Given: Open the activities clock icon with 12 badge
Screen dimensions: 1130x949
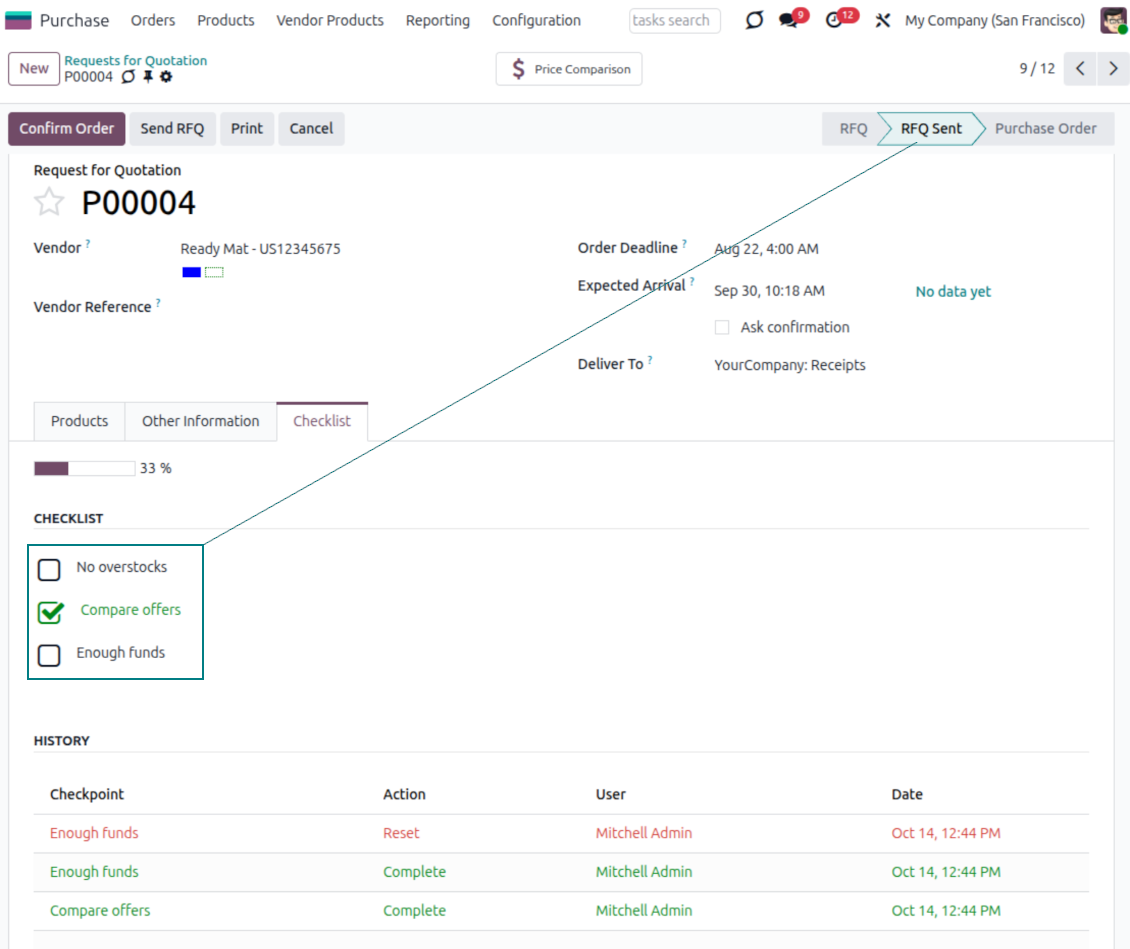Looking at the screenshot, I should coord(835,21).
